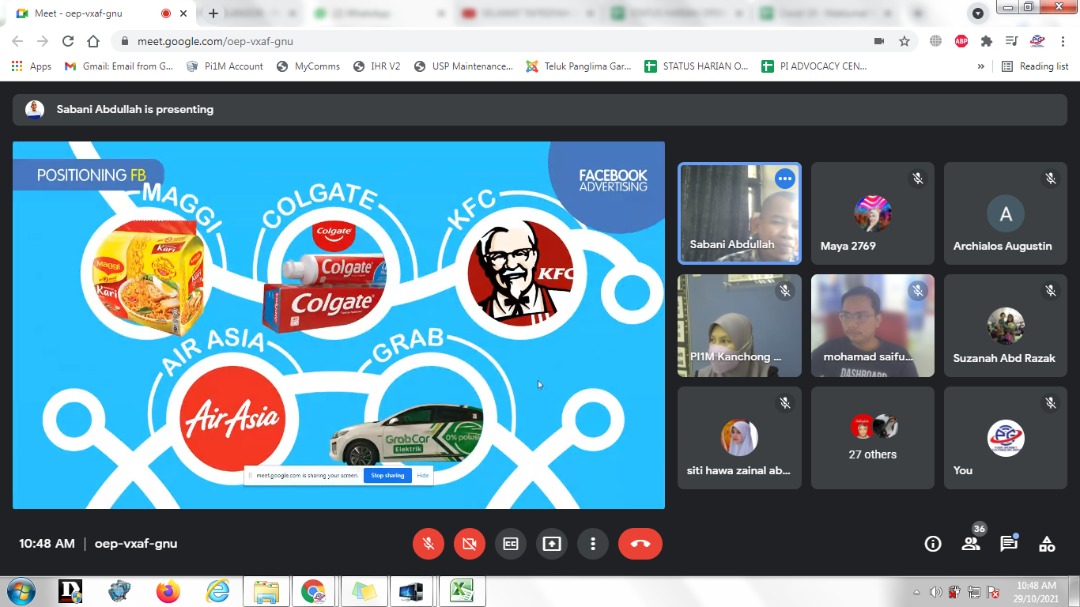Open the Gmail bookmark
The height and width of the screenshot is (607, 1080).
(118, 66)
